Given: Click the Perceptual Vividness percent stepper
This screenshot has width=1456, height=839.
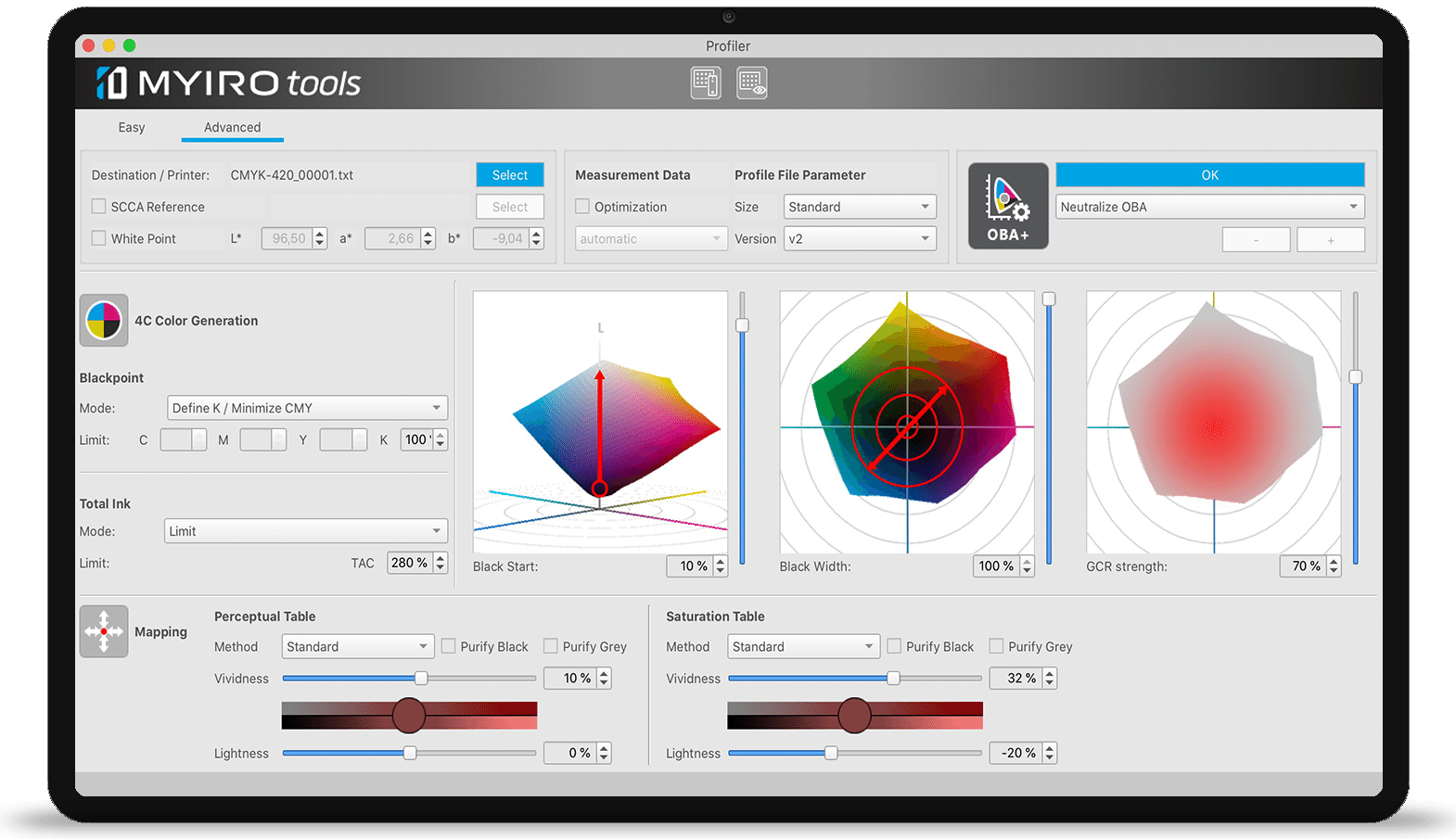Looking at the screenshot, I should 604,678.
